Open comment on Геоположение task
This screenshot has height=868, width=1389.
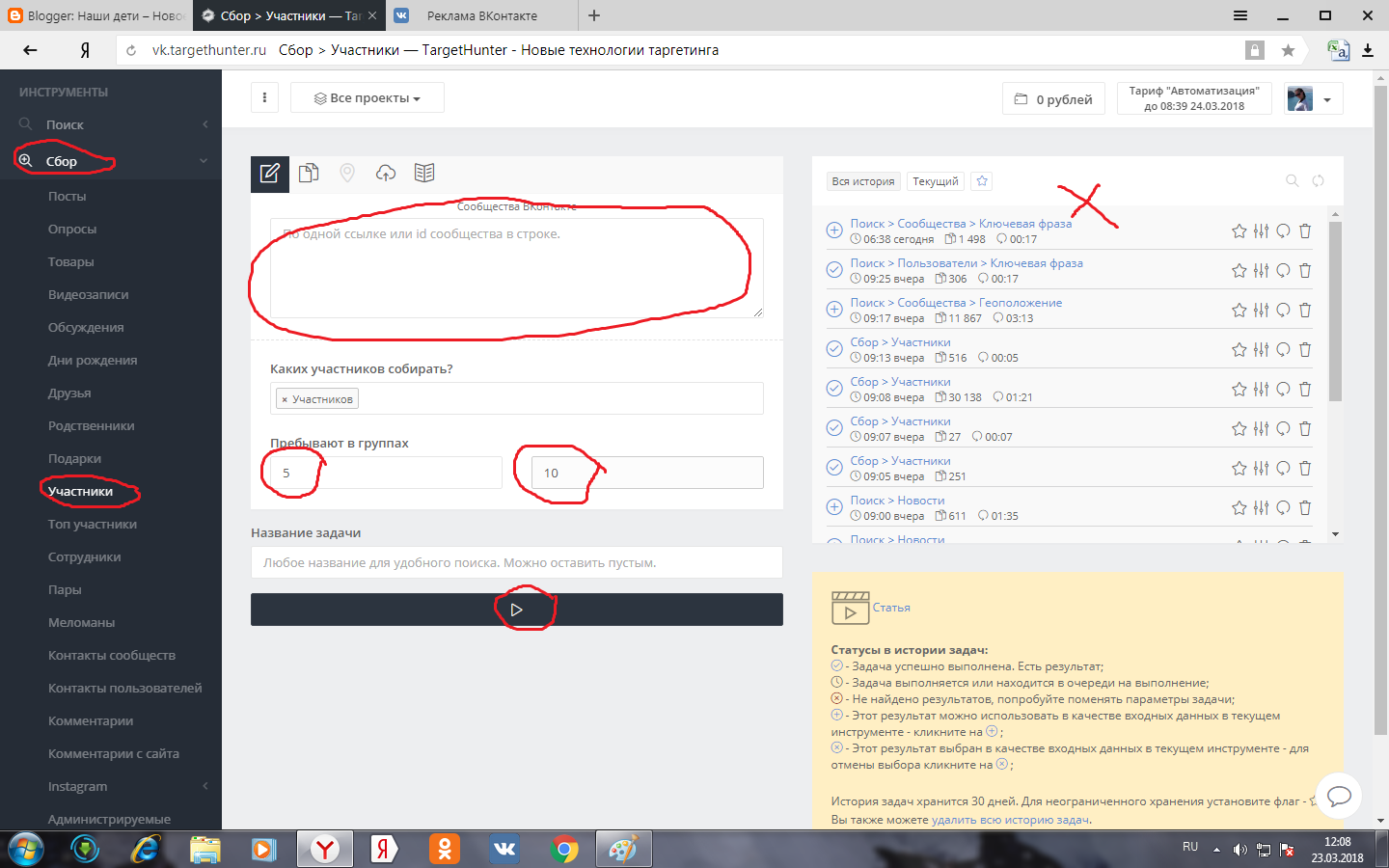point(1284,310)
